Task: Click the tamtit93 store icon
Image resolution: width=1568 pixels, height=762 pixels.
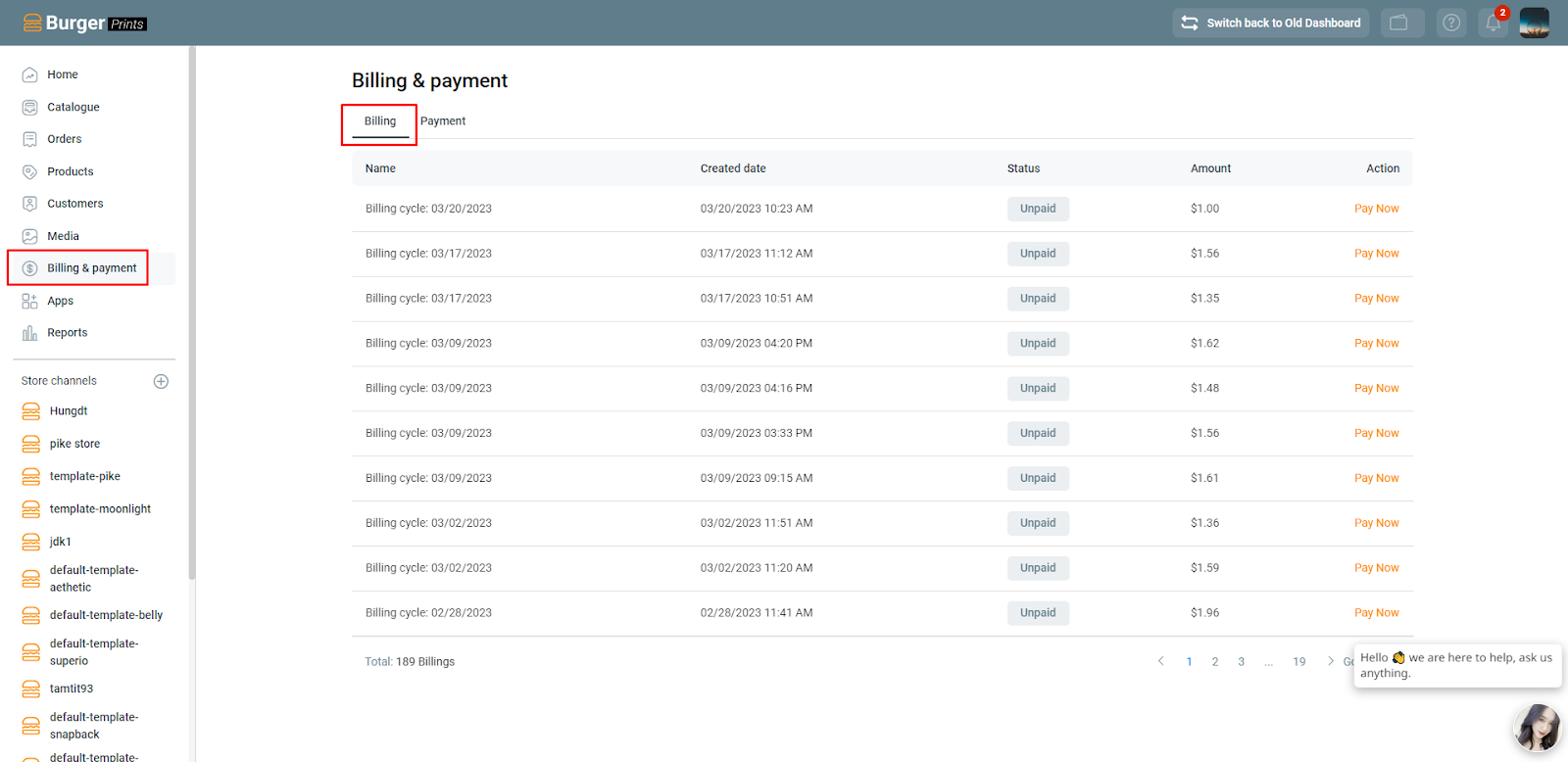Action: pyautogui.click(x=31, y=689)
